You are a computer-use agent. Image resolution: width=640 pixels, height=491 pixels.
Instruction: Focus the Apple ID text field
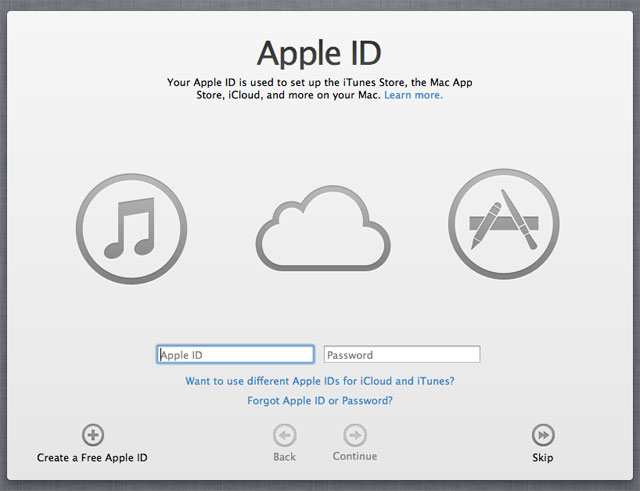(236, 354)
